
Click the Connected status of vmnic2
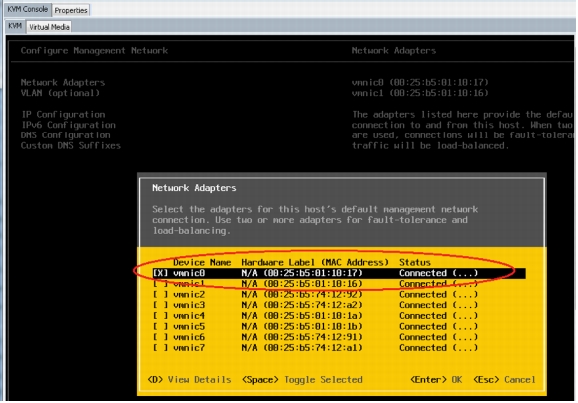(438, 295)
